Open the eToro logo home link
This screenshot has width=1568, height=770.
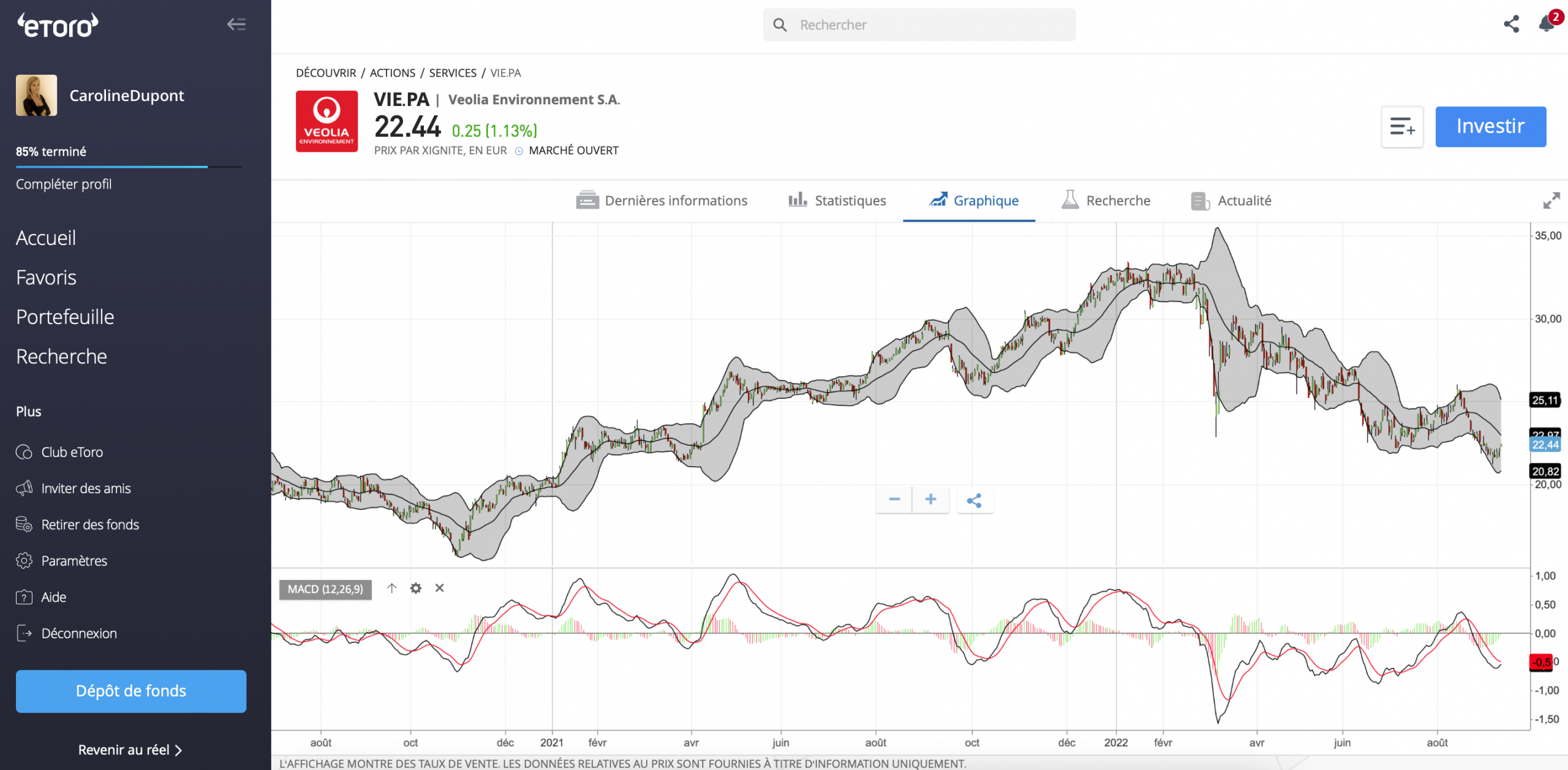point(58,25)
